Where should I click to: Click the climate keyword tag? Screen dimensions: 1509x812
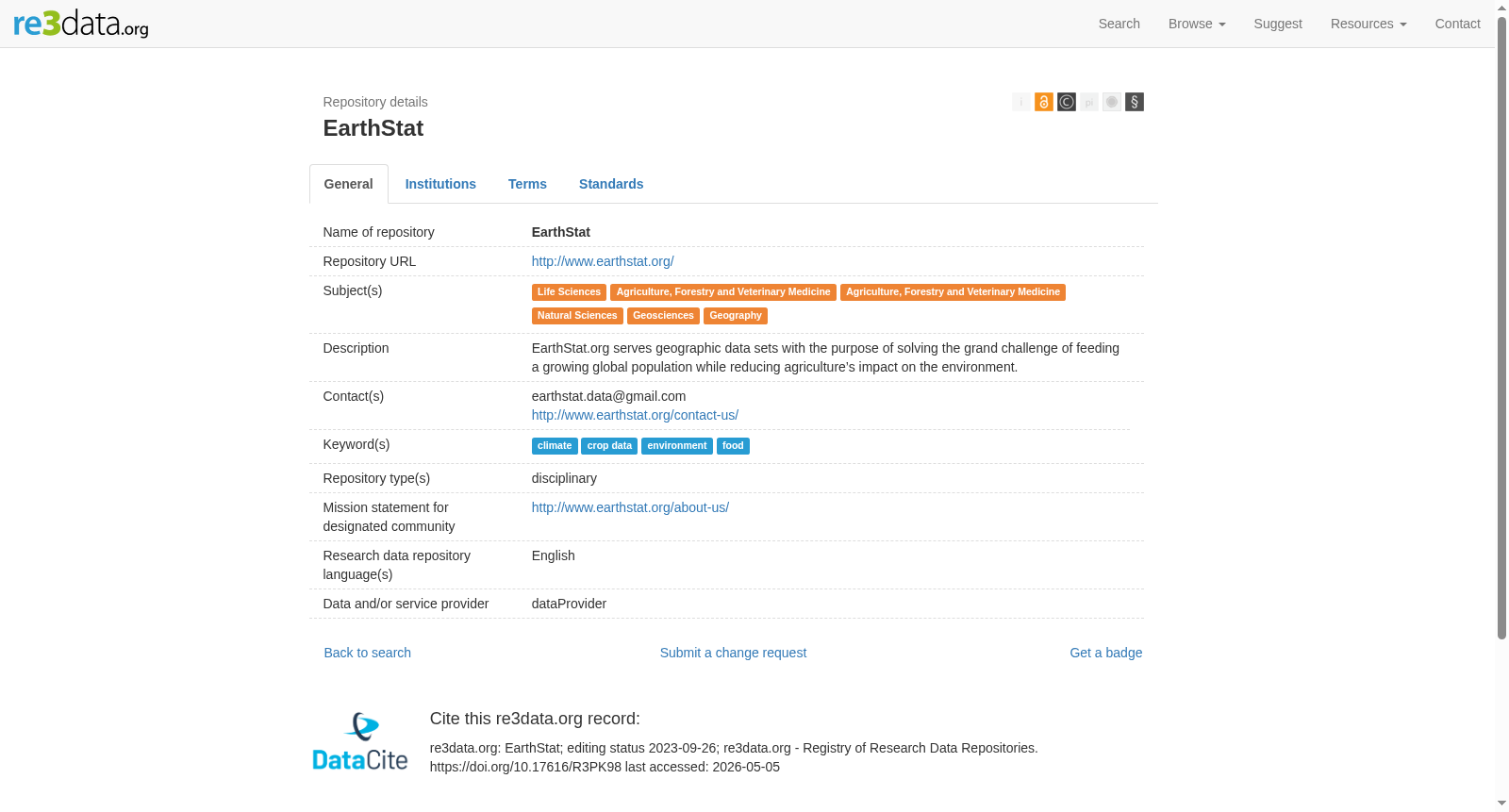pos(555,446)
